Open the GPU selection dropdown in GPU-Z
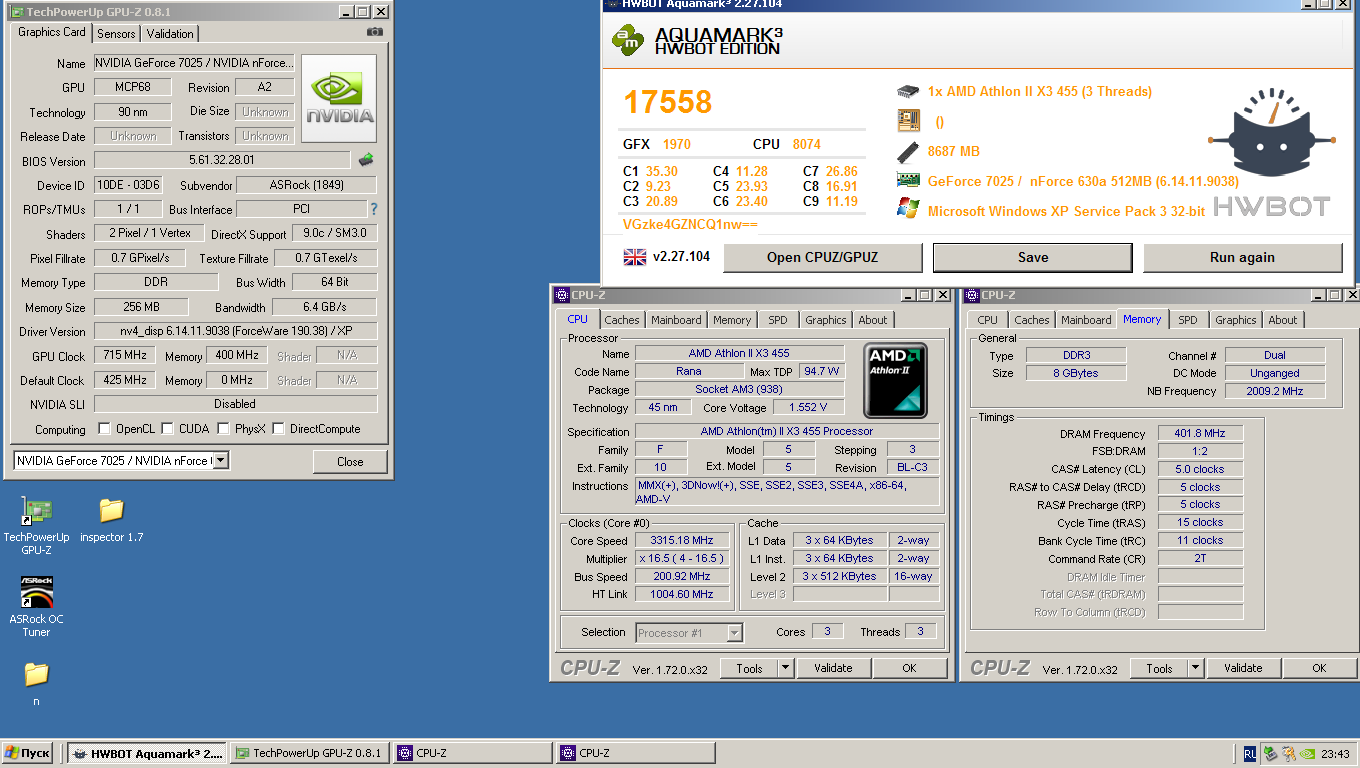 [x=221, y=461]
